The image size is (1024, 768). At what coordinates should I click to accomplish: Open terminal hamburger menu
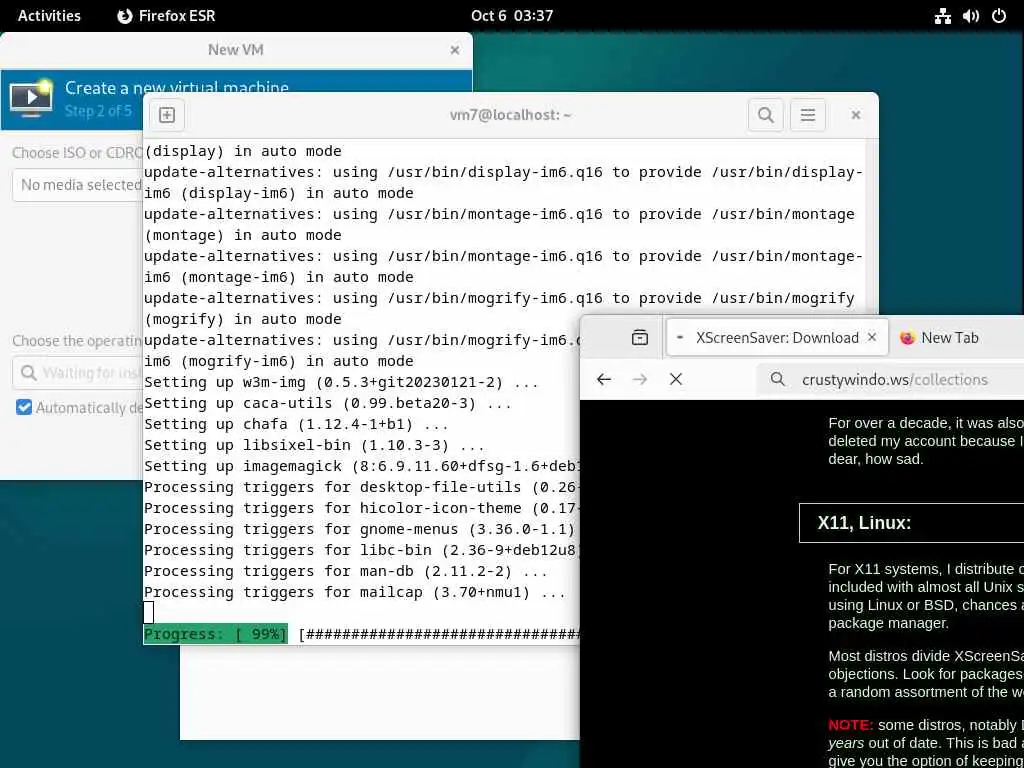(808, 115)
